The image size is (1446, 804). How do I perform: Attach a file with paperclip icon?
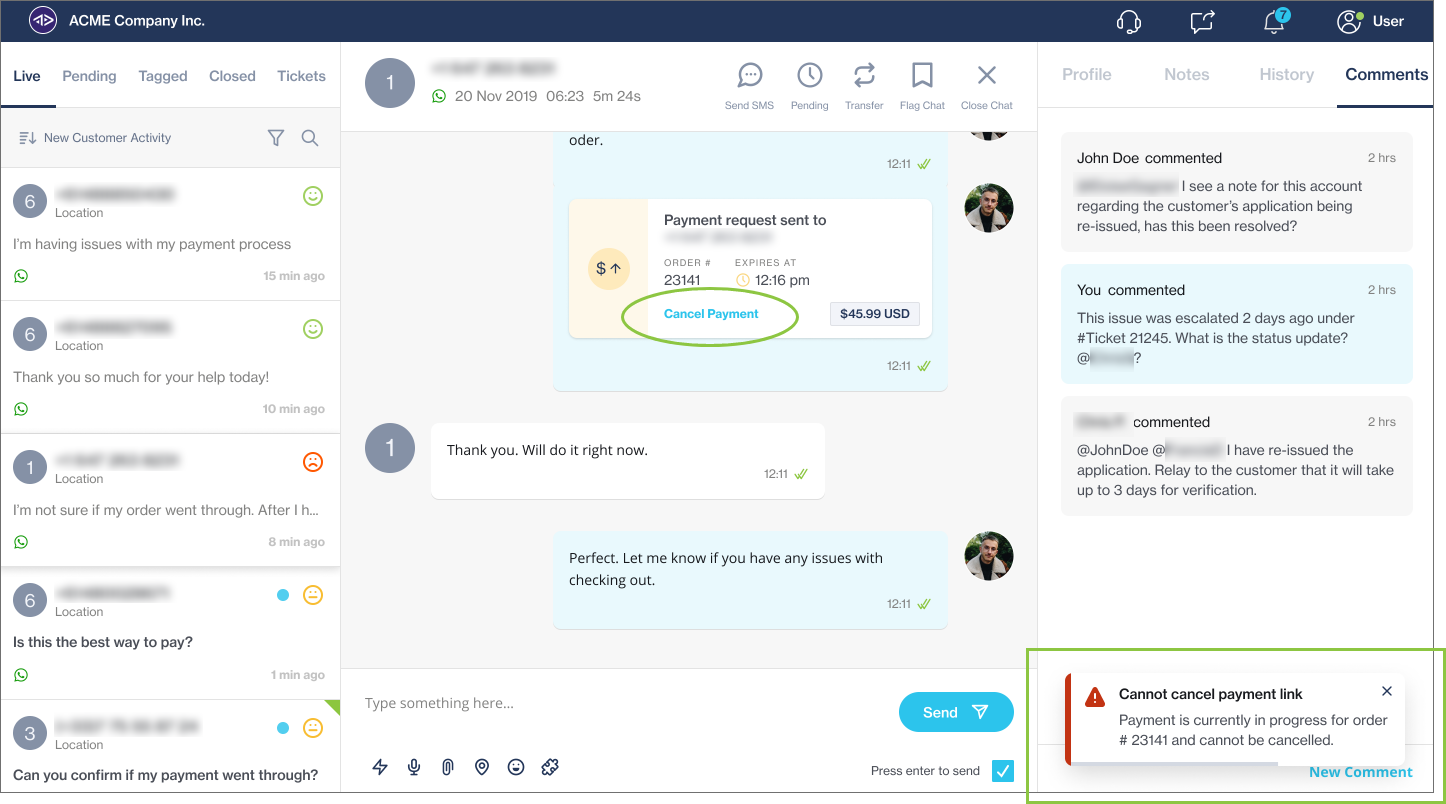(x=448, y=767)
